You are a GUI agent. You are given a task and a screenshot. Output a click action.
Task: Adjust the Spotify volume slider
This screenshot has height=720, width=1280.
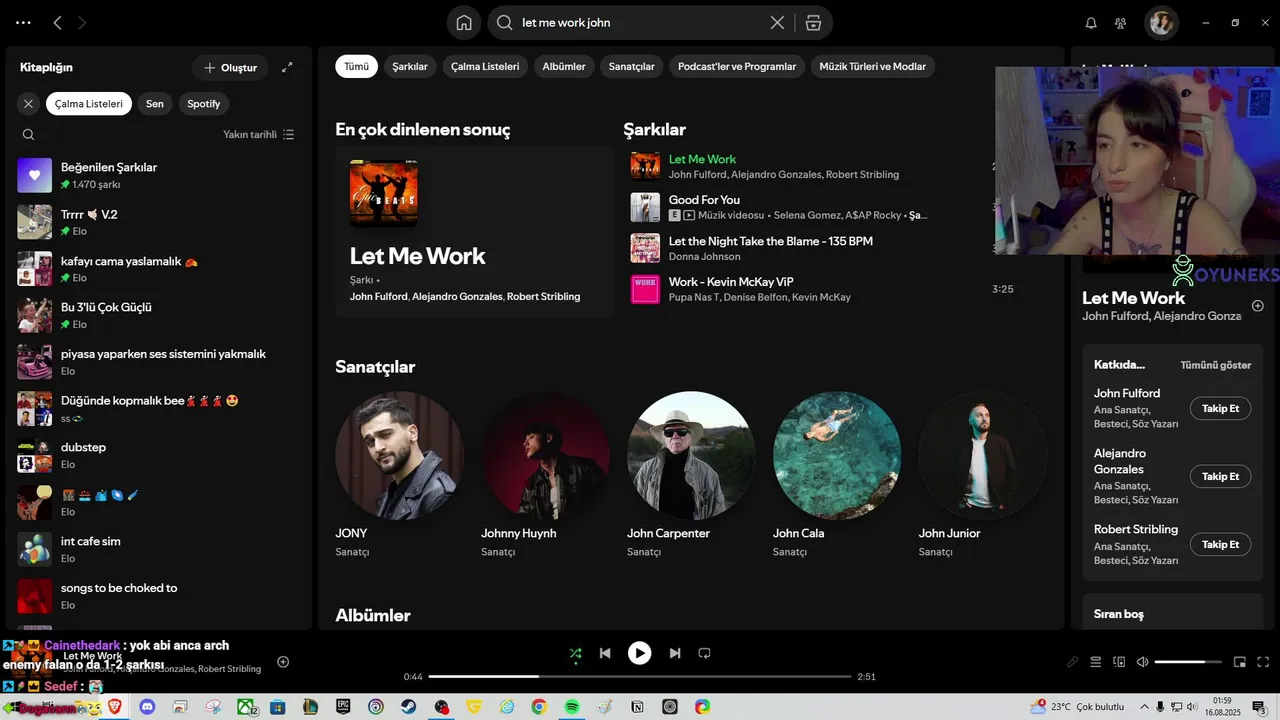[x=1188, y=662]
